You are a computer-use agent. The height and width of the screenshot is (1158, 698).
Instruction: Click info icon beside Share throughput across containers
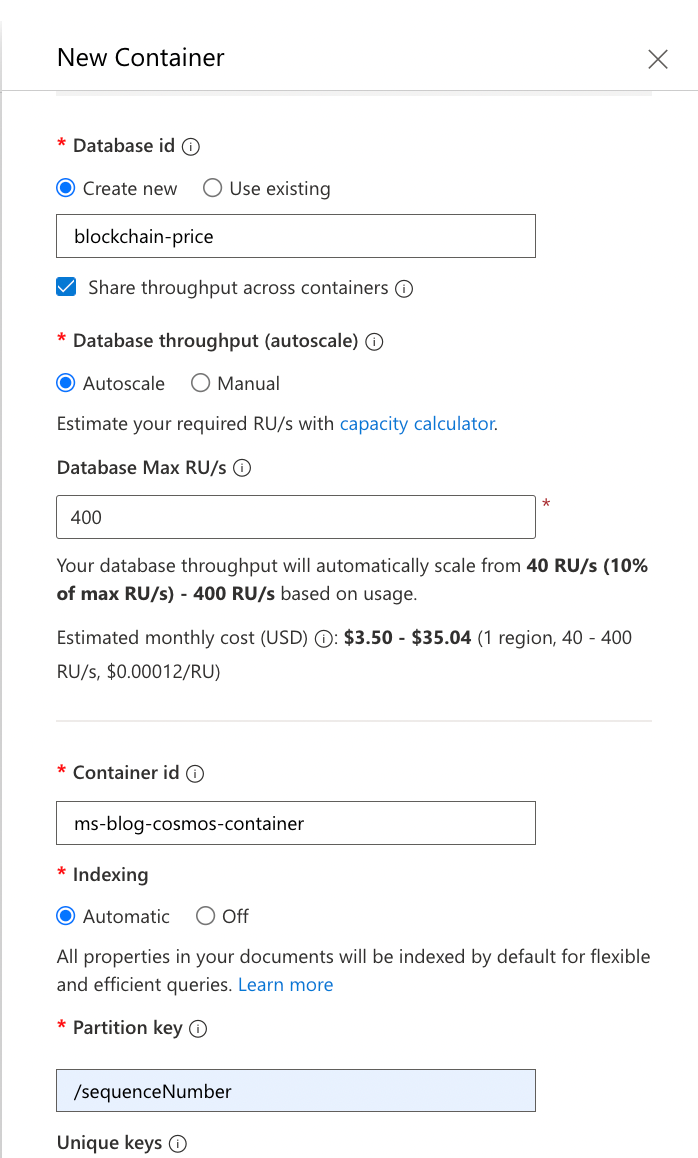pos(404,289)
